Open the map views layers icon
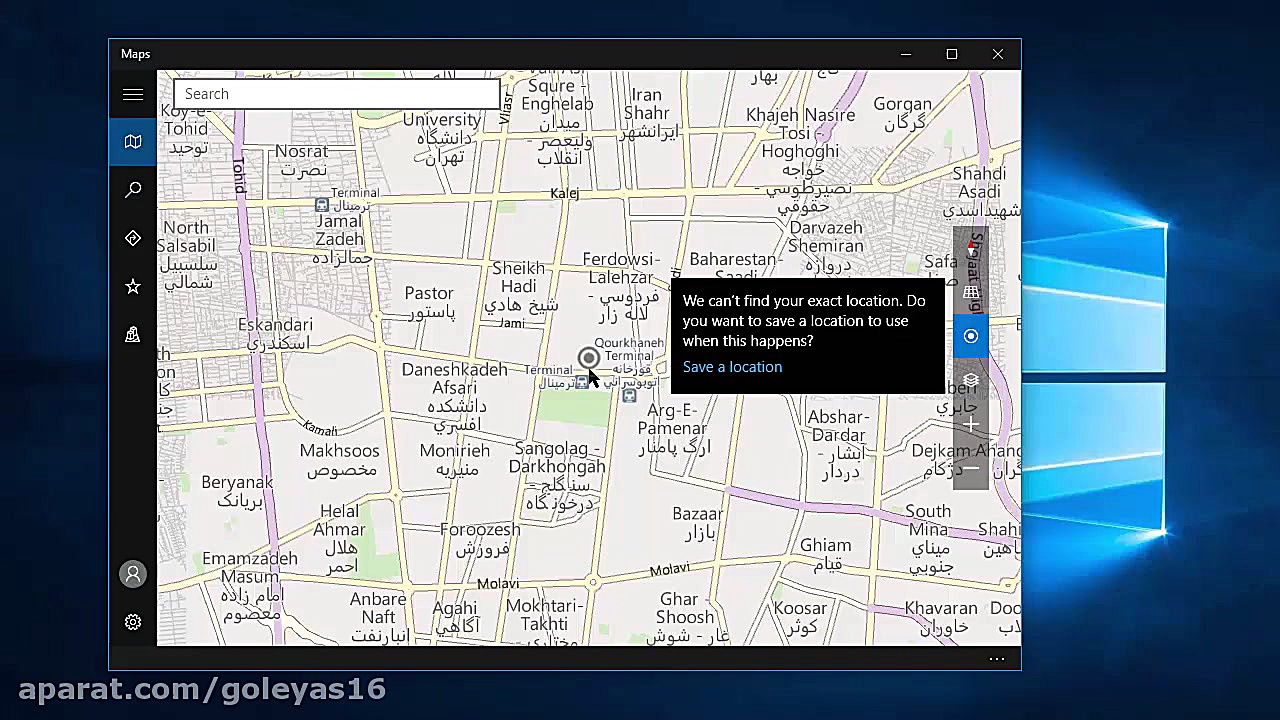 click(x=970, y=380)
